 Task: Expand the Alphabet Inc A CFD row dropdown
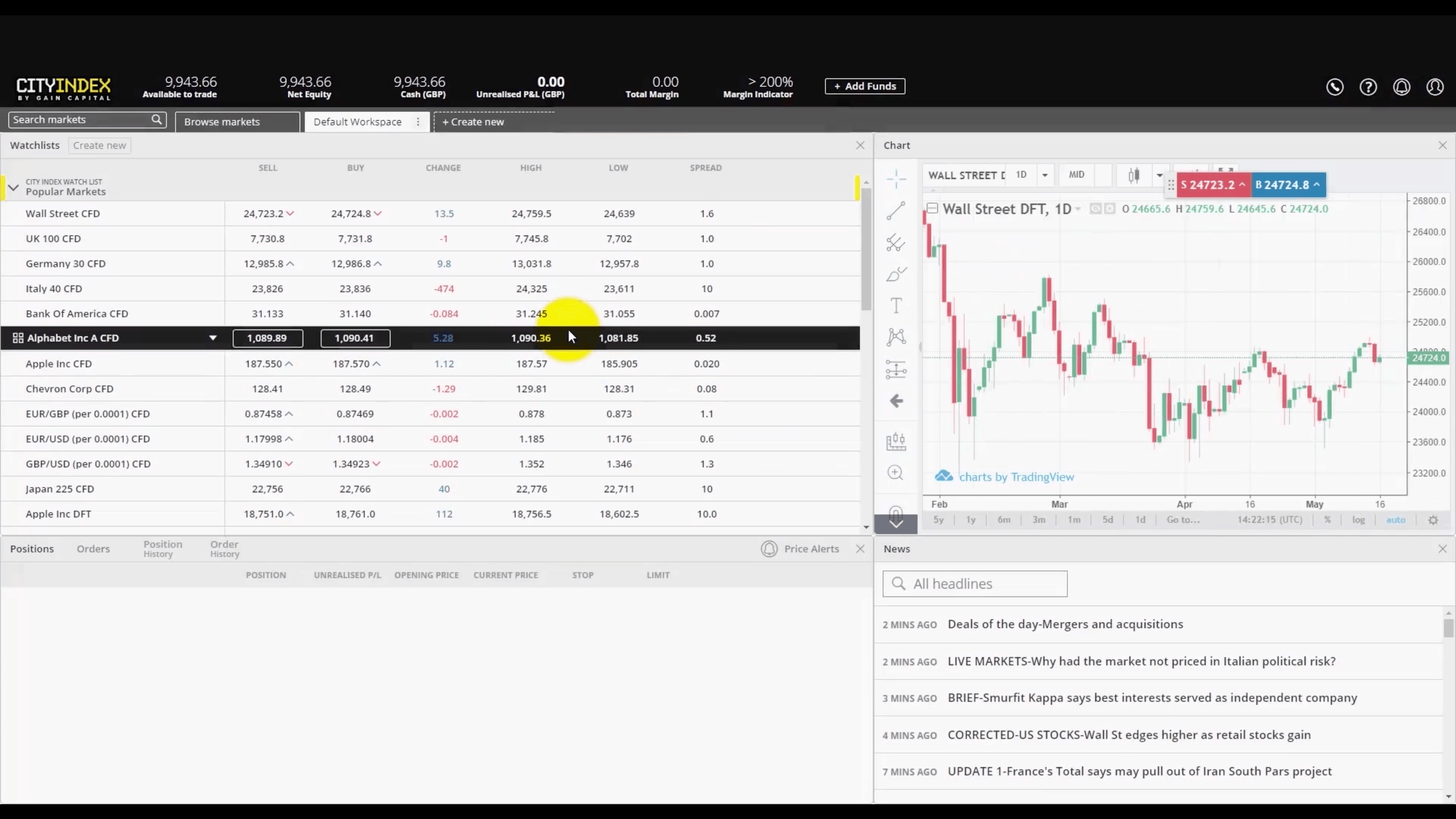212,338
